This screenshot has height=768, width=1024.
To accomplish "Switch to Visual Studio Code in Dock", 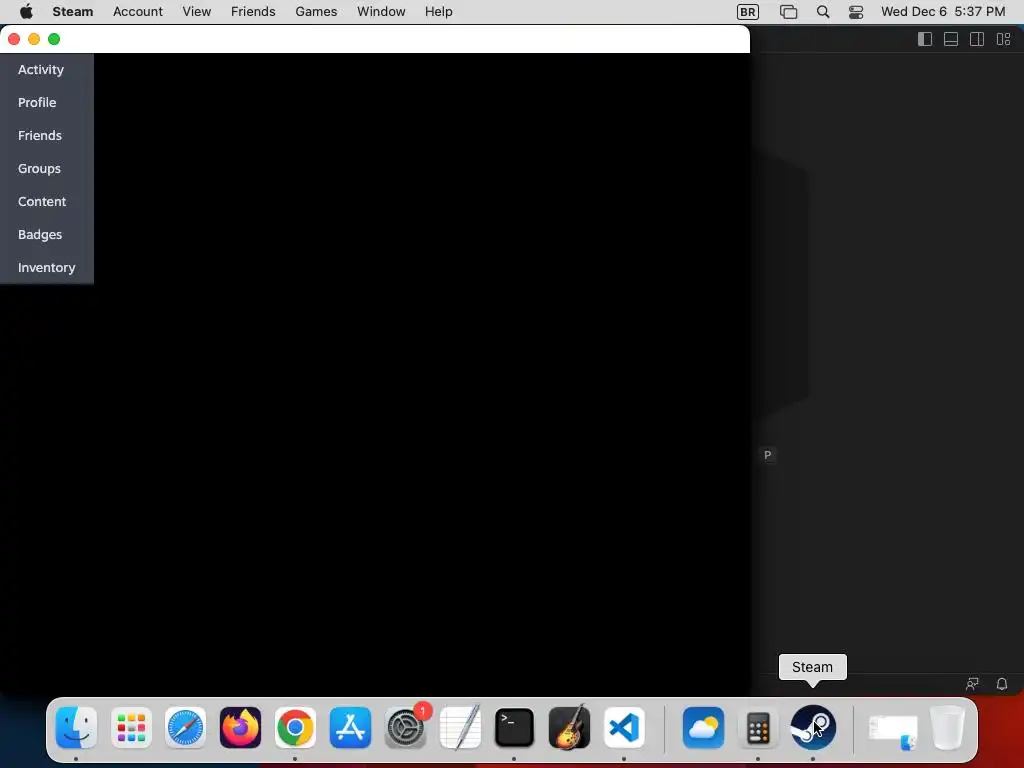I will click(x=624, y=727).
